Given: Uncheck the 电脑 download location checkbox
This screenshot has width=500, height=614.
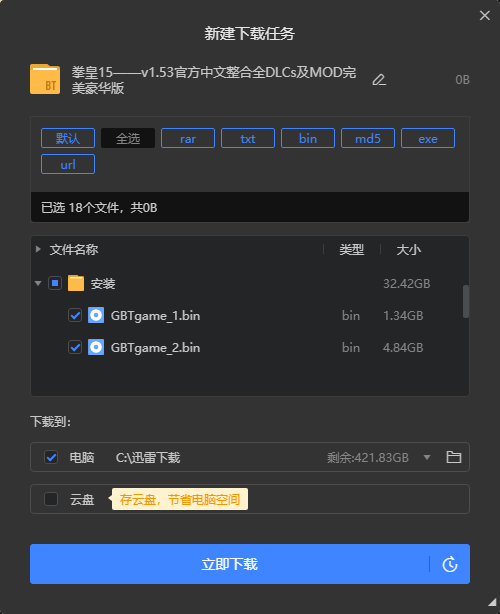Looking at the screenshot, I should 51,457.
